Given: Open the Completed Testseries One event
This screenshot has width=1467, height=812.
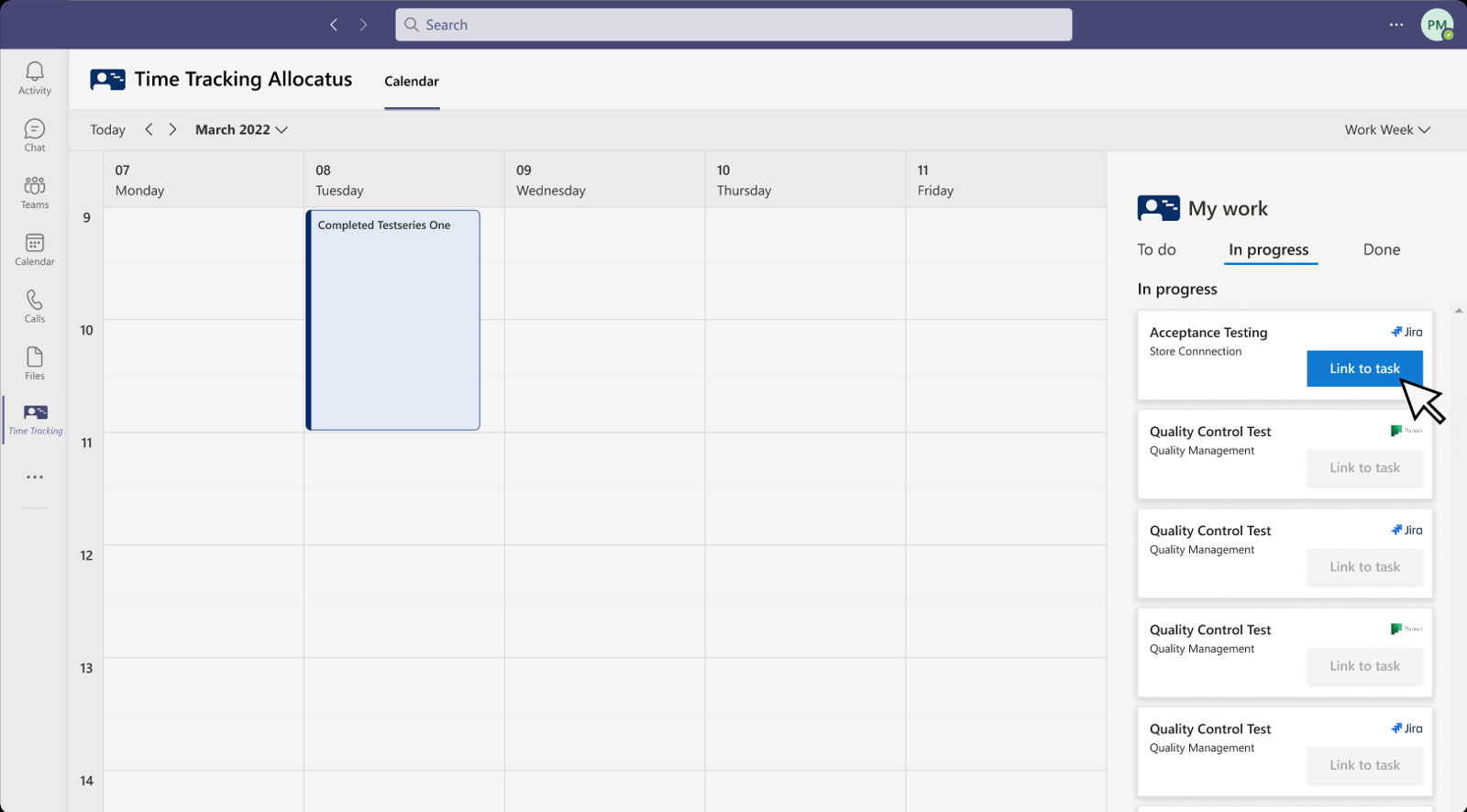Looking at the screenshot, I should point(392,320).
